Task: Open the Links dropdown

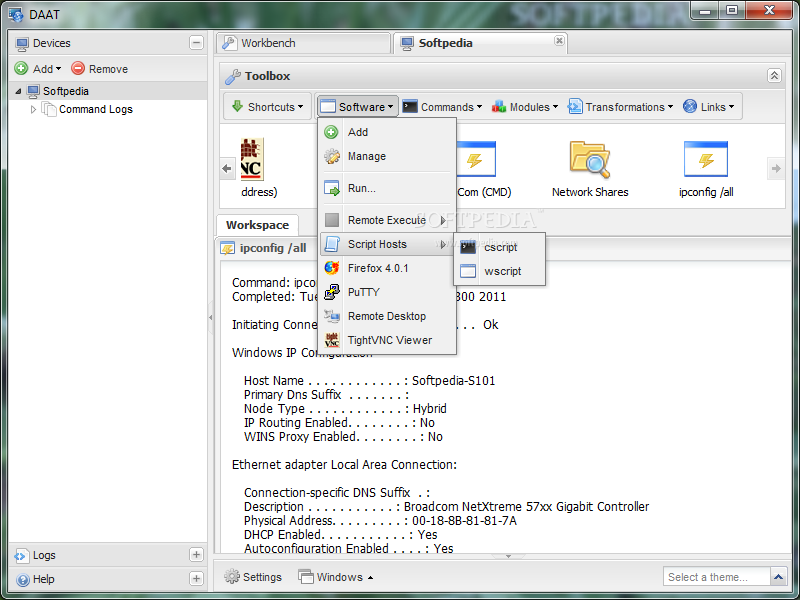Action: 709,107
